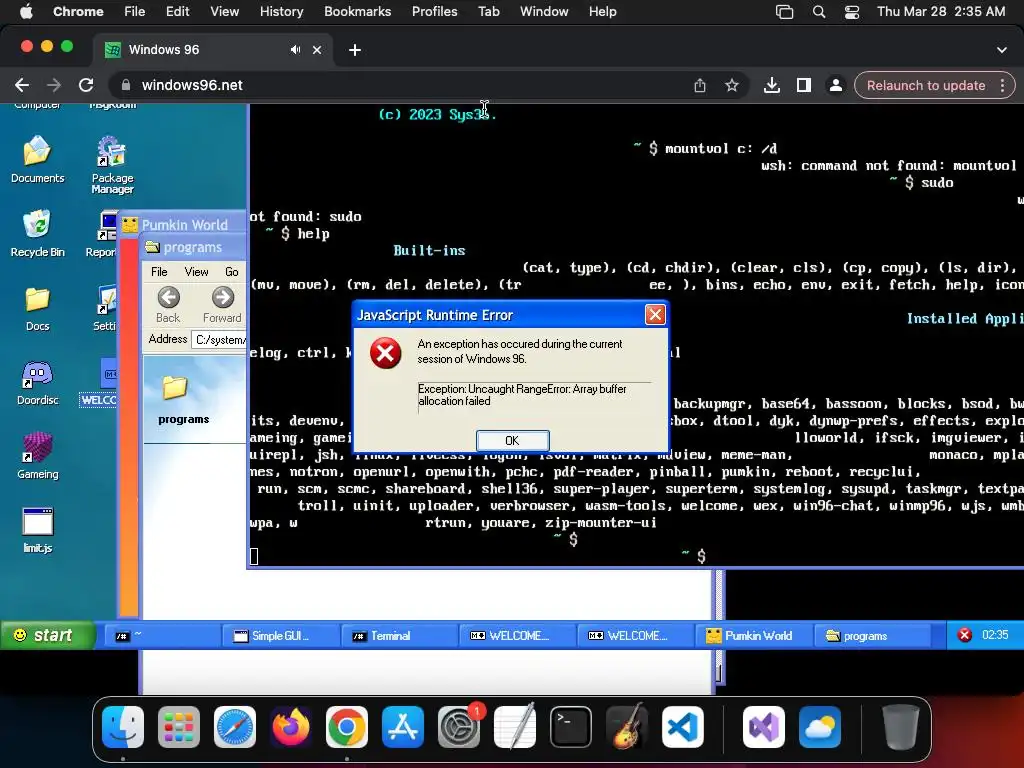Mute the Windows 96 tab audio
Screen dimensions: 1024x768
(295, 50)
